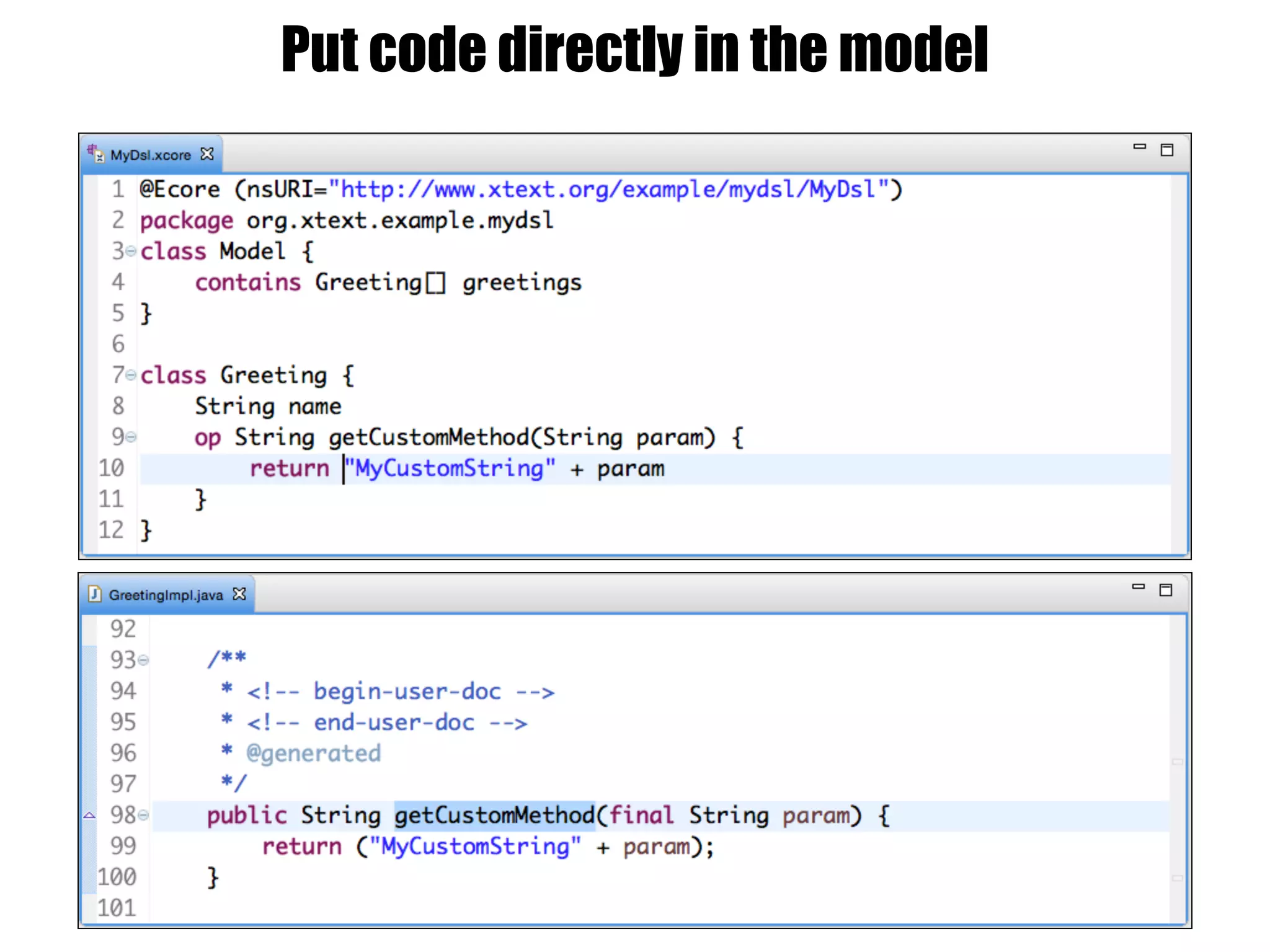1270x952 pixels.
Task: Fold the getCustomMethod op at line 9
Action: pyautogui.click(x=131, y=437)
